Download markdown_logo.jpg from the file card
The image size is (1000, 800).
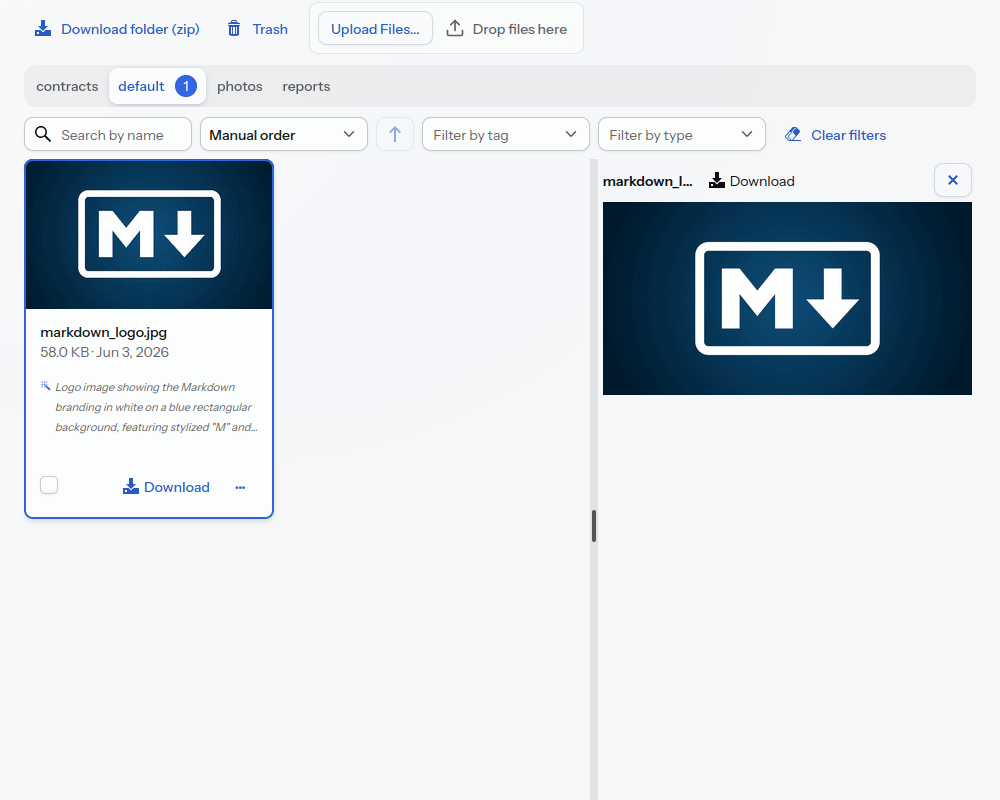point(166,487)
